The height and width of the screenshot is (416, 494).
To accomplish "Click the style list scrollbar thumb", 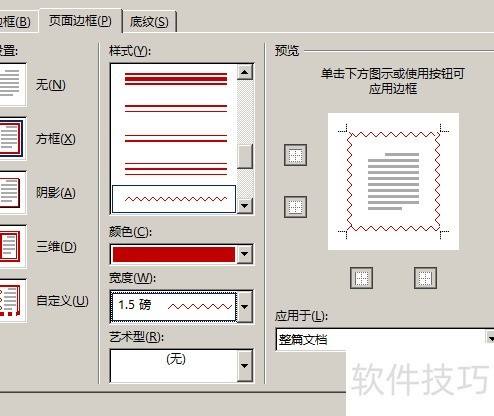I will [245, 156].
